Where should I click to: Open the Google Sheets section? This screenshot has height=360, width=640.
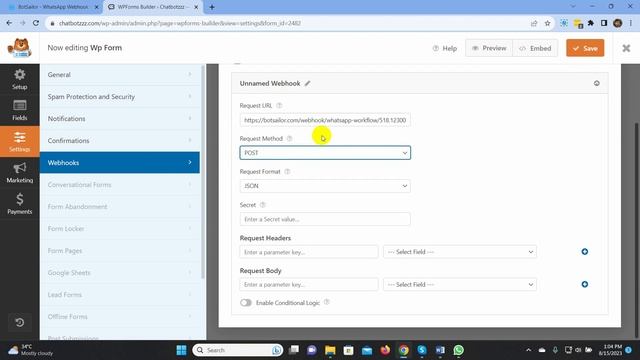coord(120,273)
